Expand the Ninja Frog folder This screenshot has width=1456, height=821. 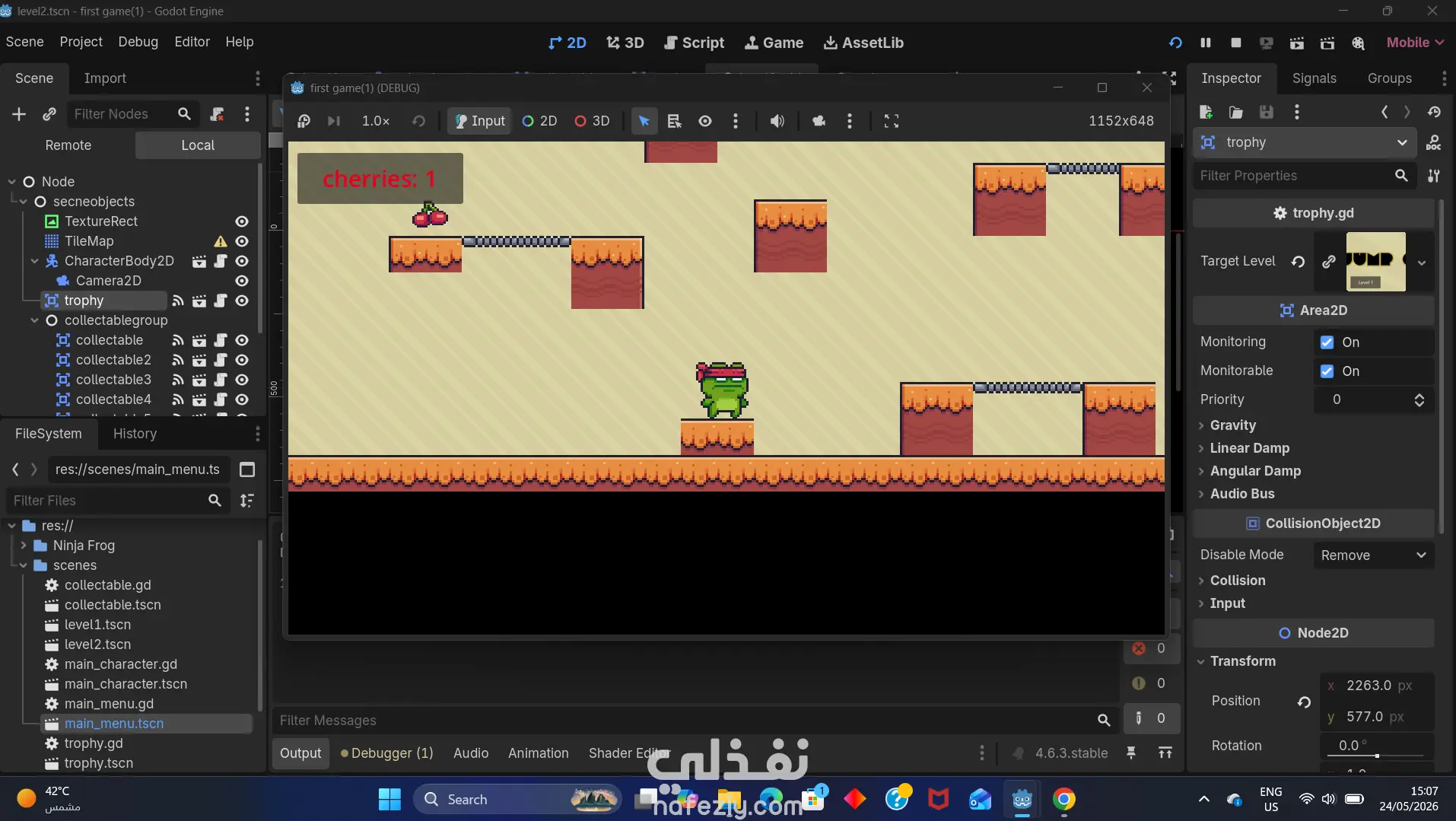coord(24,546)
